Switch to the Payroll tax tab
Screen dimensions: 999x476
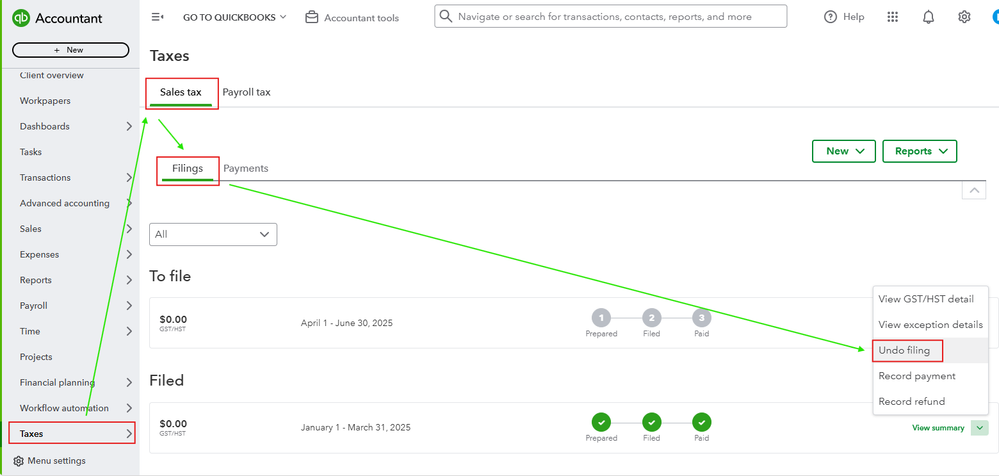click(x=246, y=92)
